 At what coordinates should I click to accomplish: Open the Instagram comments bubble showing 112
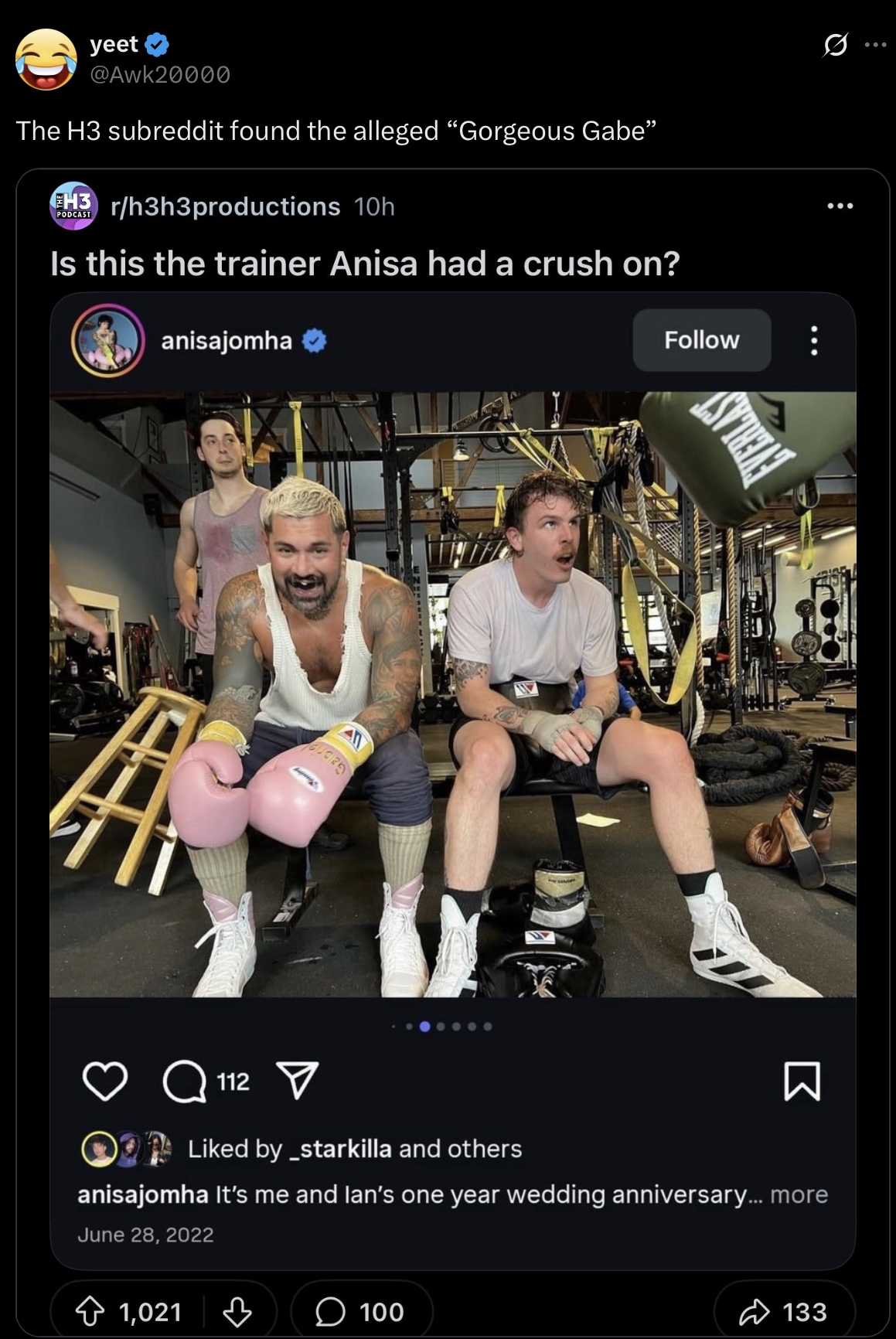206,1081
